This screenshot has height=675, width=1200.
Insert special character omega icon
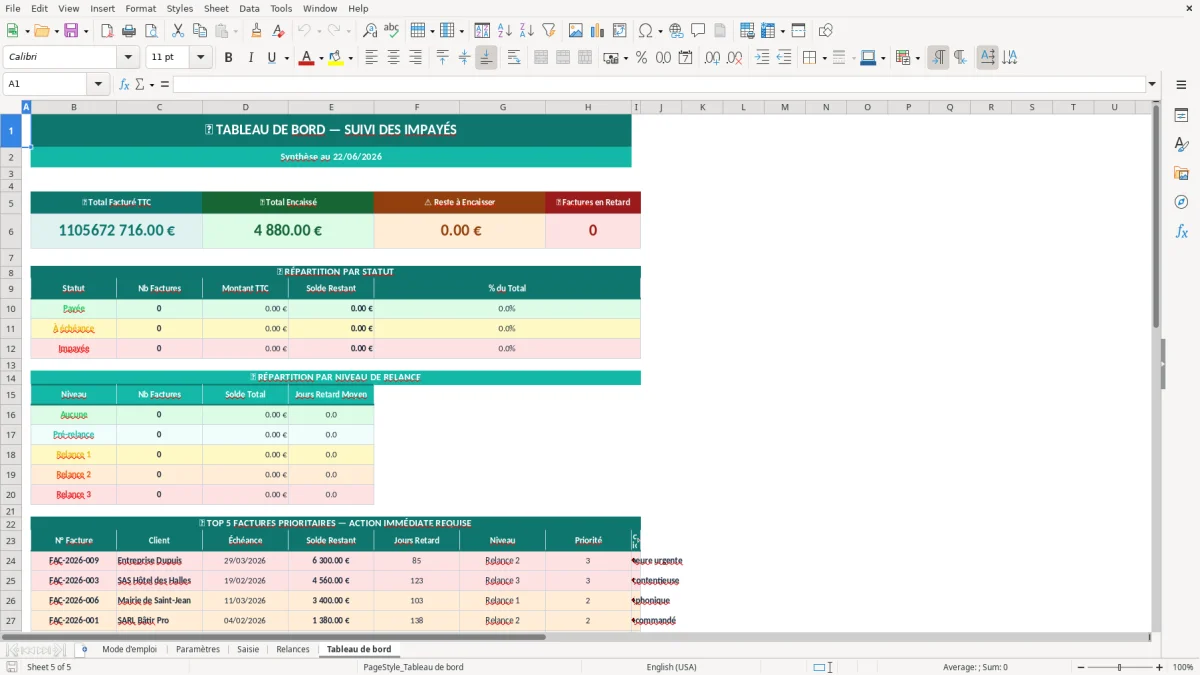pos(645,31)
